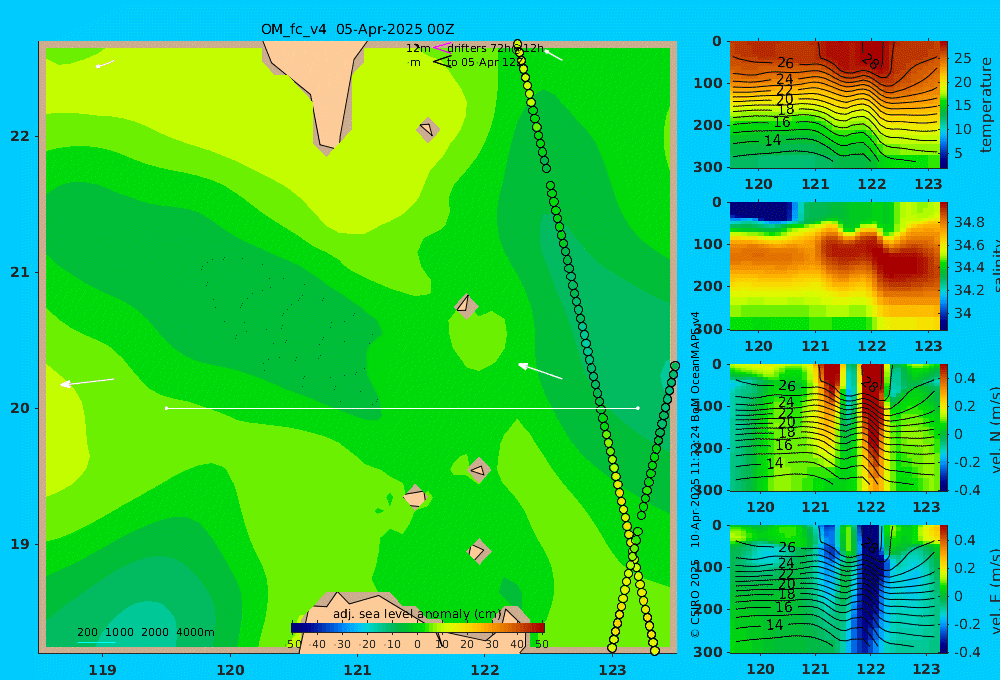Click the island near 19.3°N 121.5°E
The height and width of the screenshot is (680, 1000).
pyautogui.click(x=415, y=497)
